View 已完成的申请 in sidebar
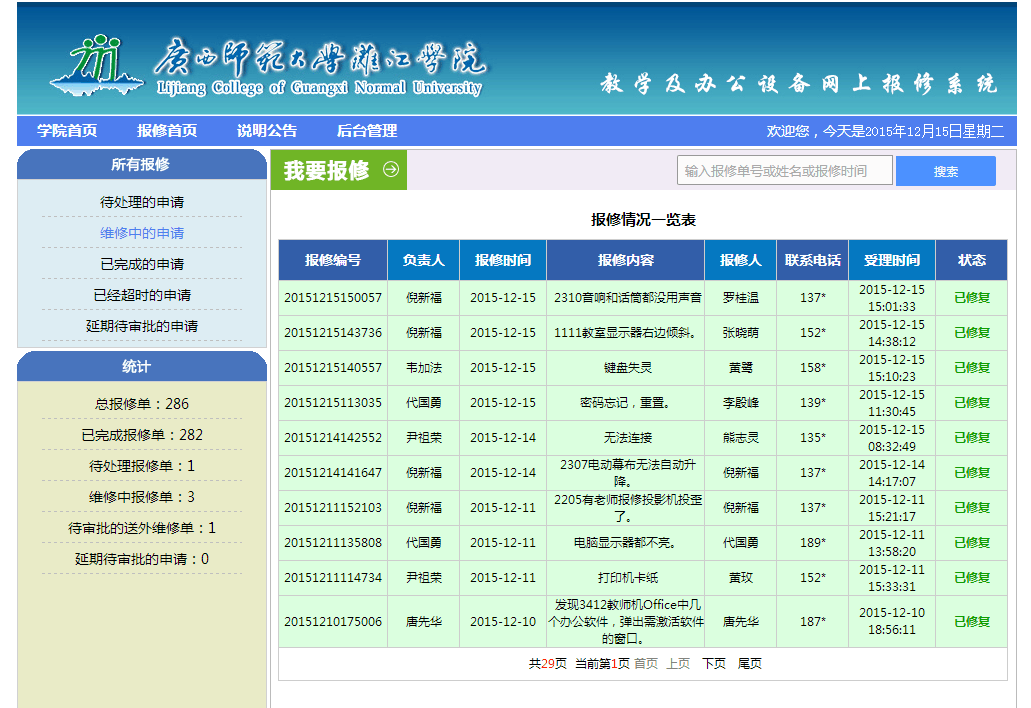This screenshot has width=1031, height=708. click(x=142, y=264)
